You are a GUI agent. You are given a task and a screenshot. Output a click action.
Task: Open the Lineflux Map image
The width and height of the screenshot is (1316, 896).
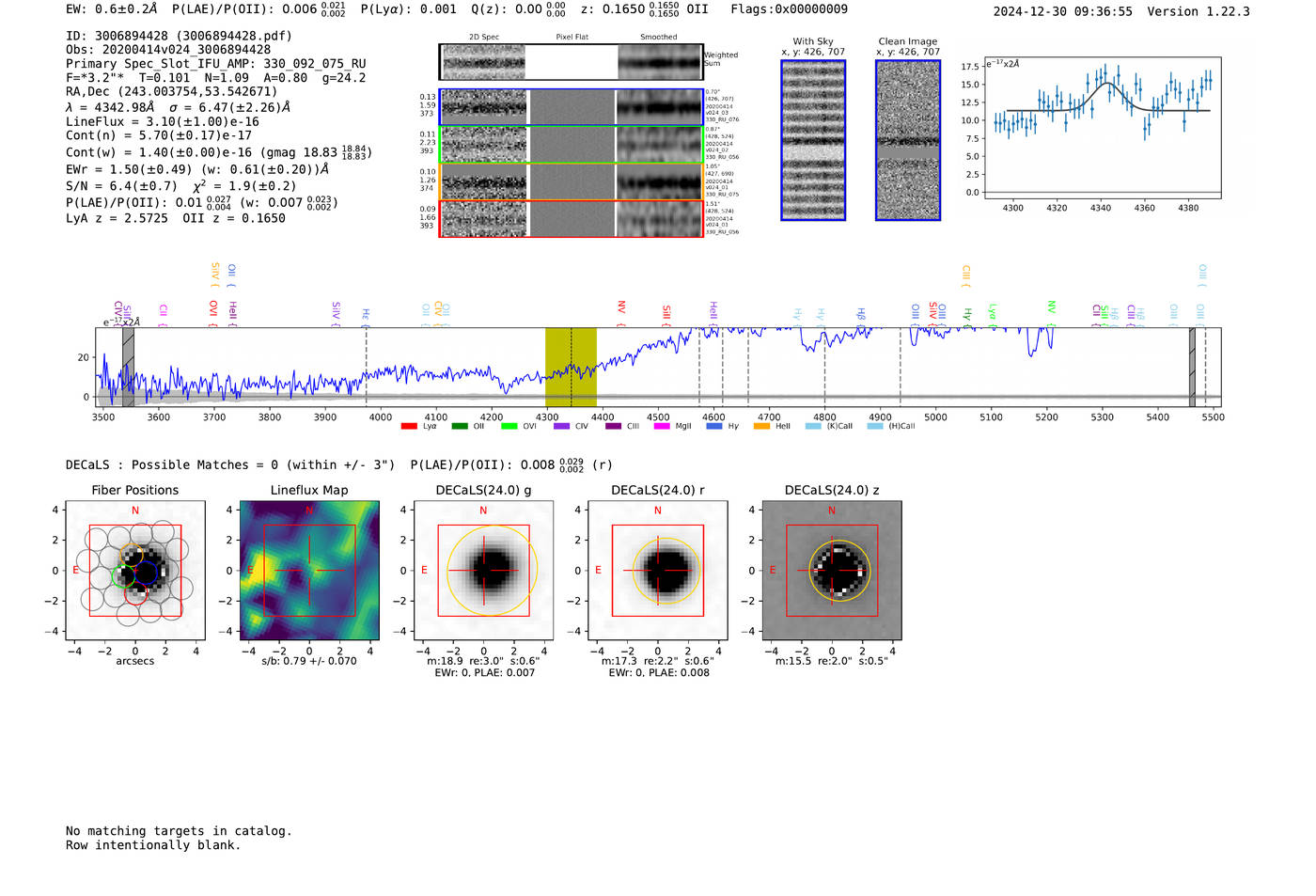tap(309, 571)
